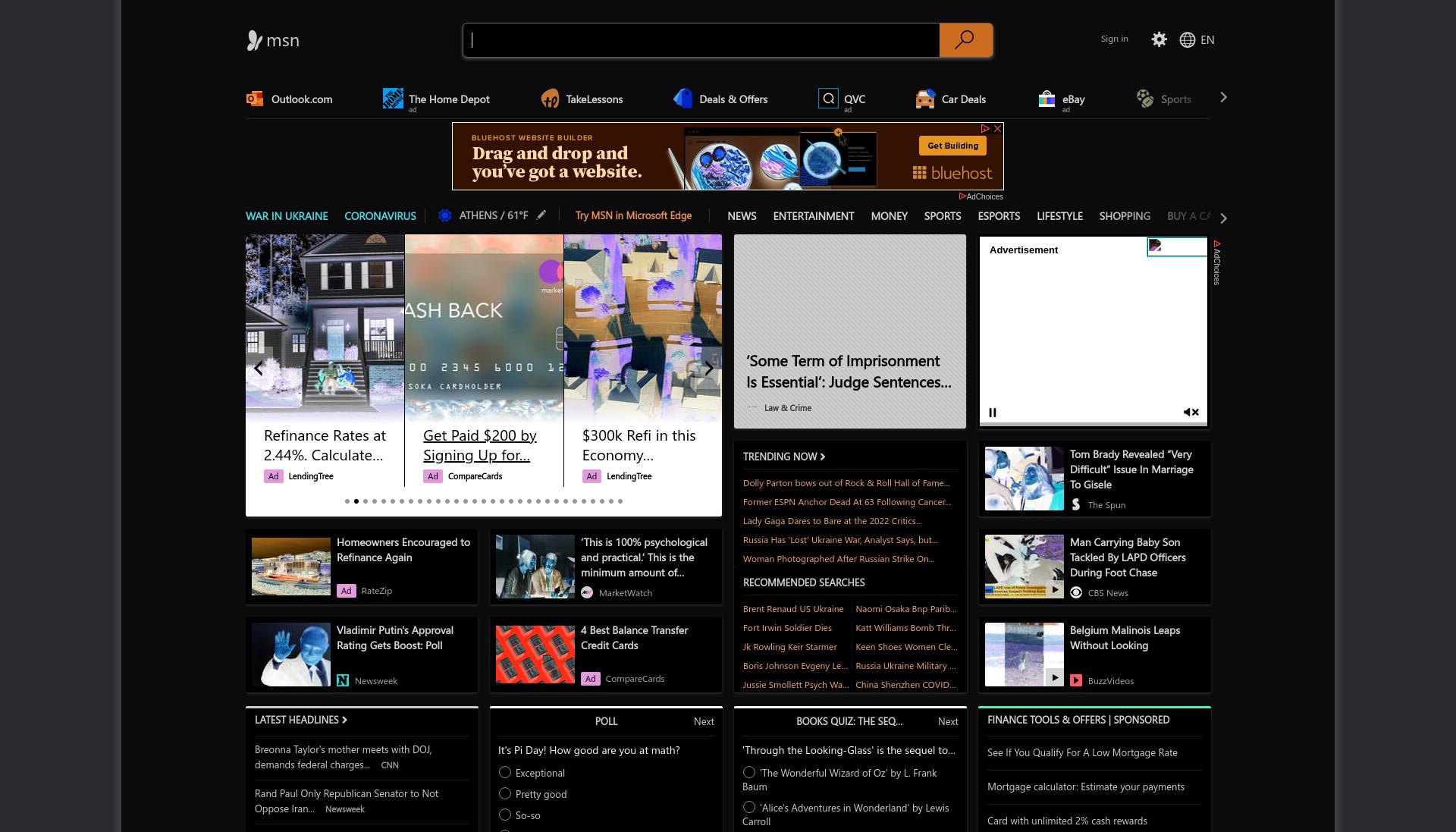Image resolution: width=1456 pixels, height=832 pixels.
Task: Click the Sports shortcut icon
Action: click(1145, 99)
